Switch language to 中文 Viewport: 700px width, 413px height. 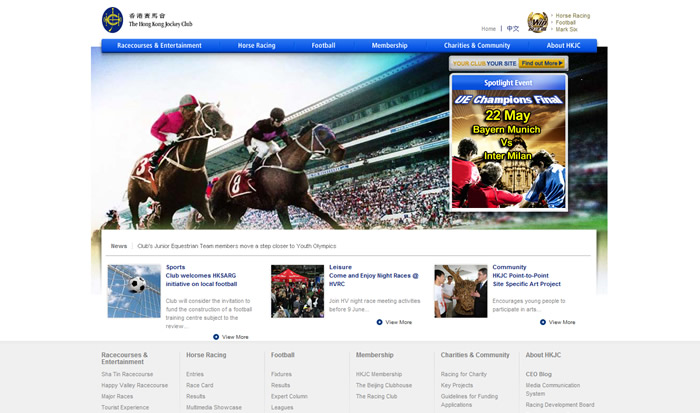513,29
